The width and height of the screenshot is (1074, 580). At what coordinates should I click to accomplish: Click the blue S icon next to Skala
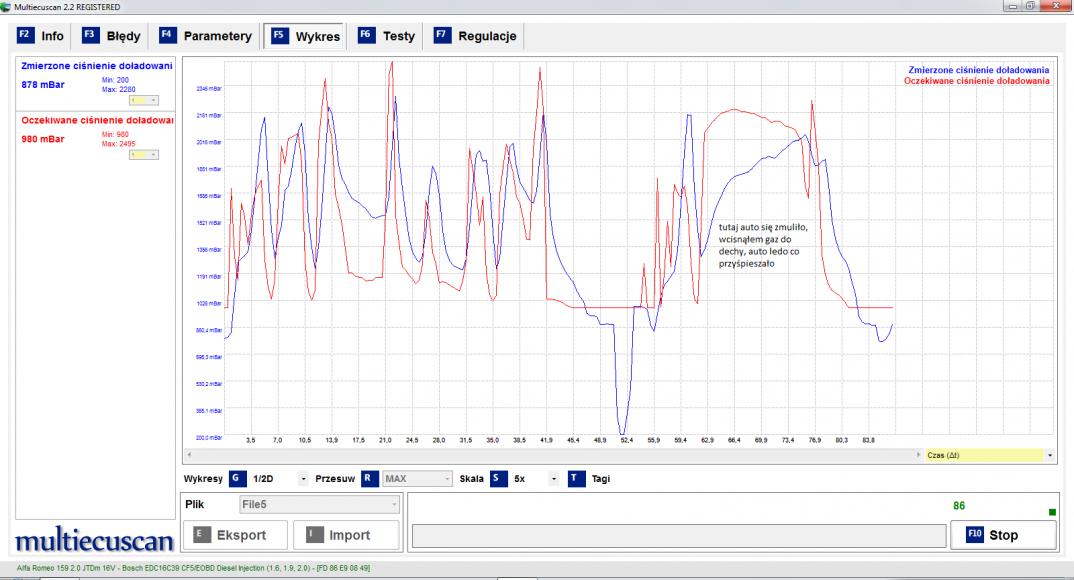coord(499,478)
